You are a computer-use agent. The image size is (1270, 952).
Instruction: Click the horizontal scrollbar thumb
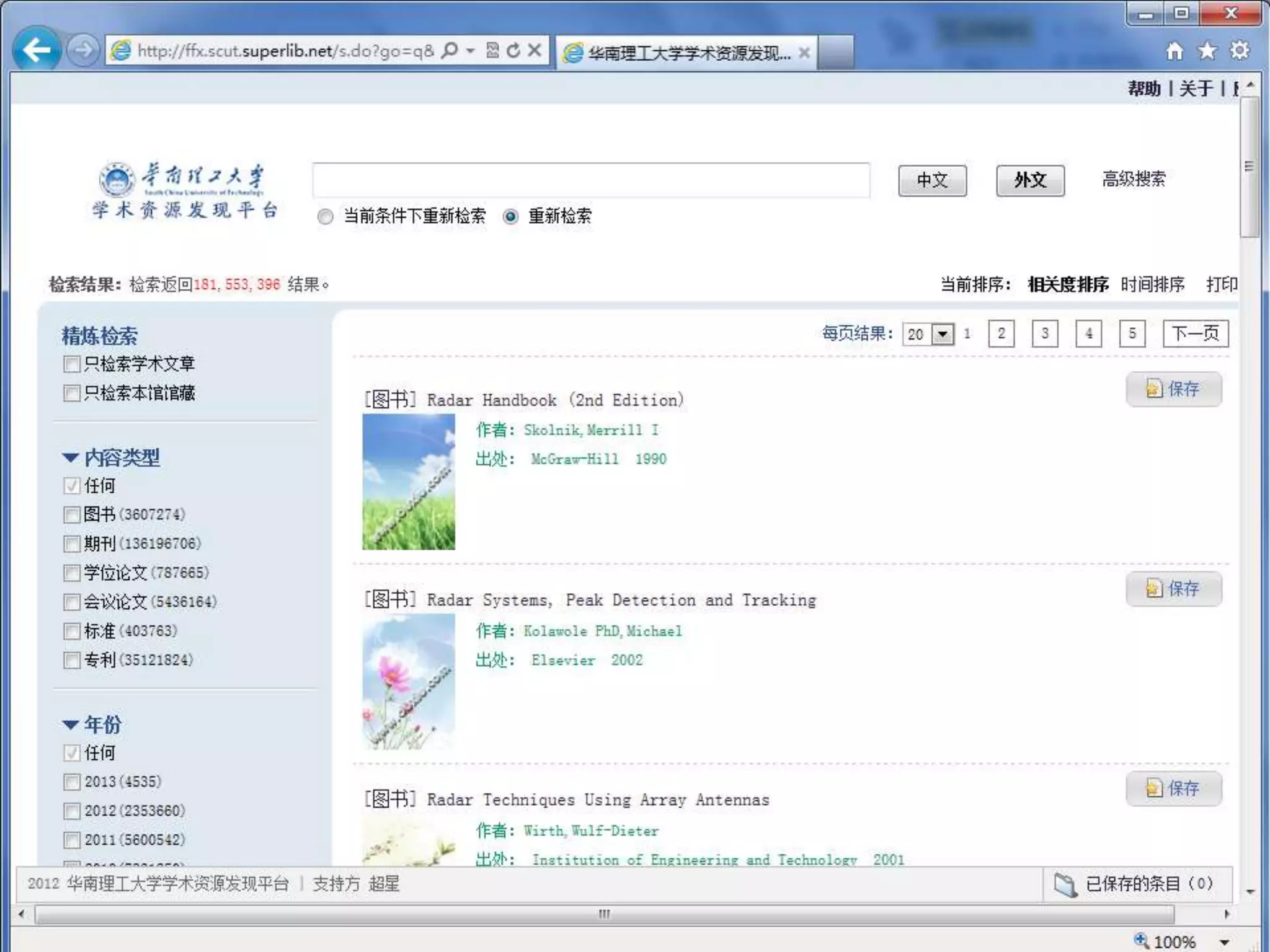tap(604, 914)
